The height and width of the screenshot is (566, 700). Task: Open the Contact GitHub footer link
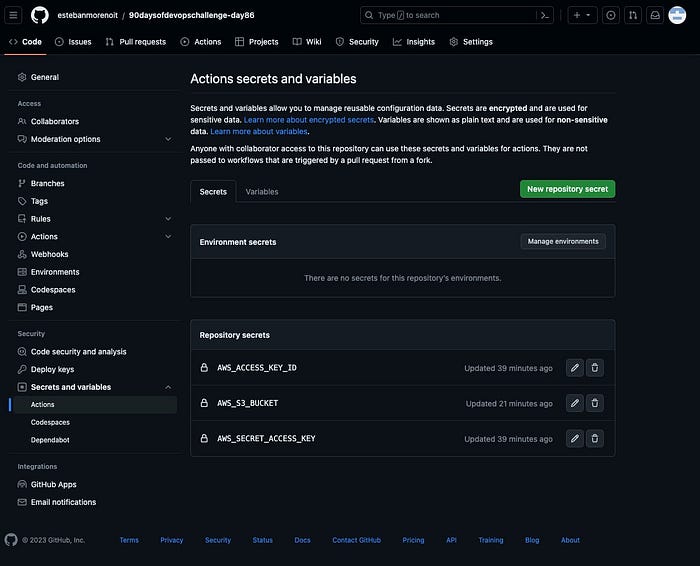[357, 540]
